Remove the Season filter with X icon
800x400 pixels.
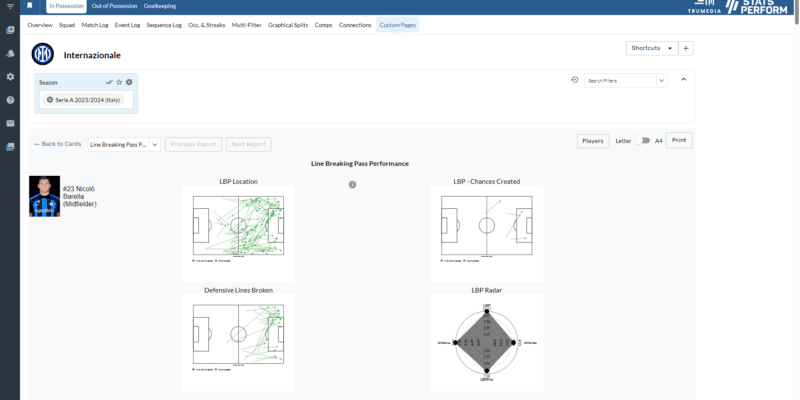coord(129,82)
